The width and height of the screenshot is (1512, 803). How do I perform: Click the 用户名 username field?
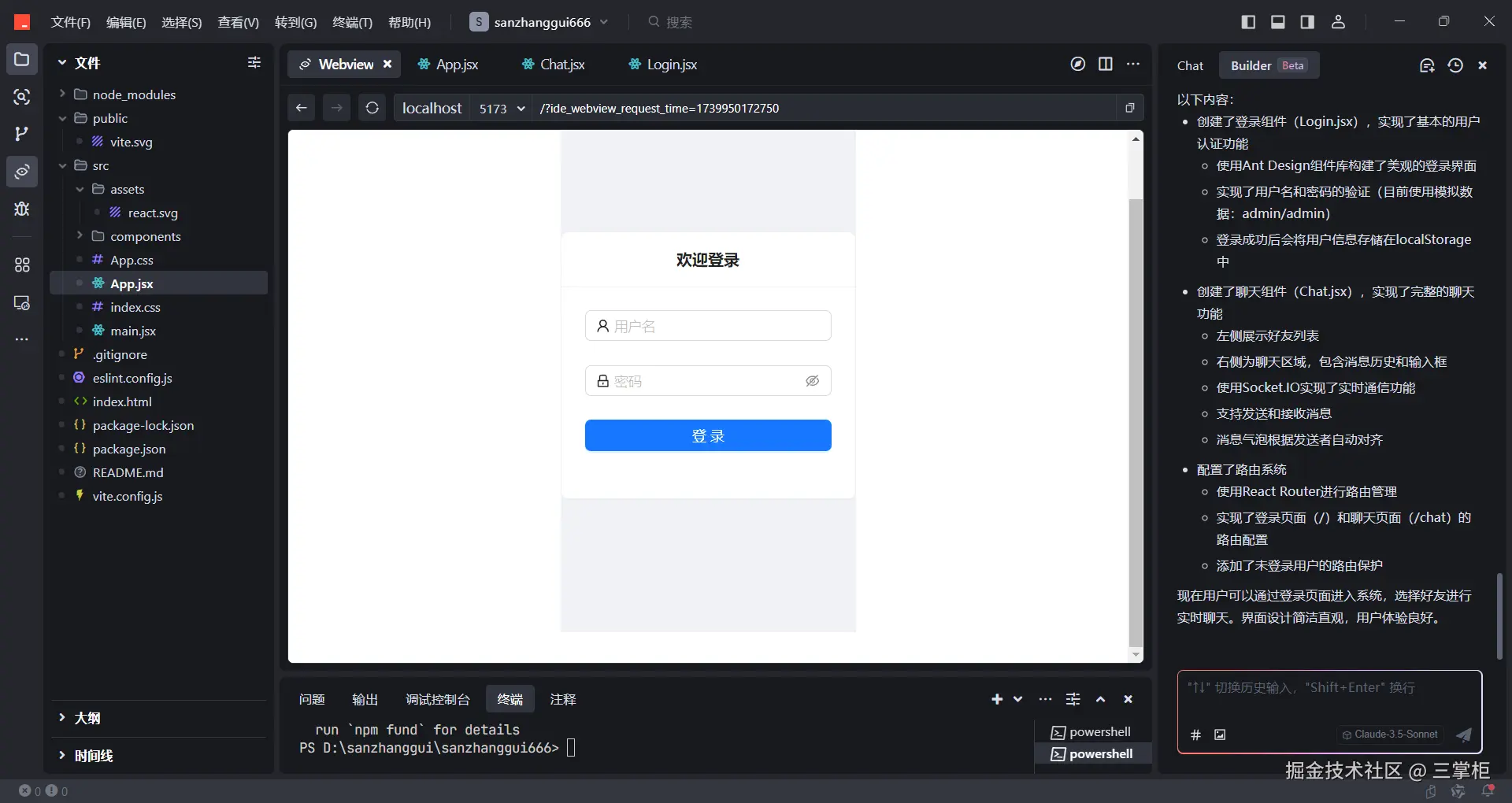pos(708,326)
